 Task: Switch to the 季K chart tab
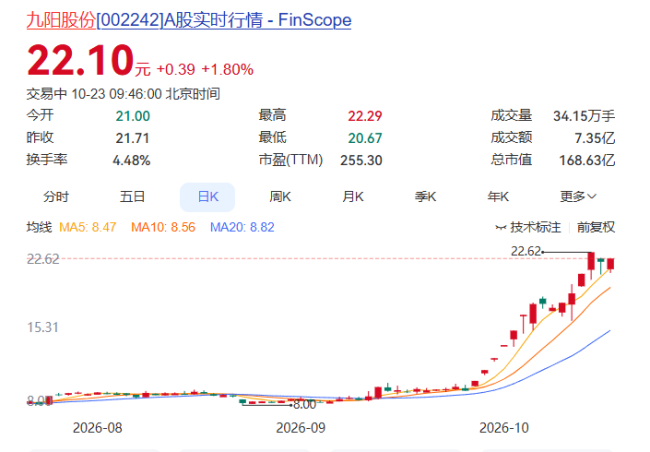(x=425, y=197)
